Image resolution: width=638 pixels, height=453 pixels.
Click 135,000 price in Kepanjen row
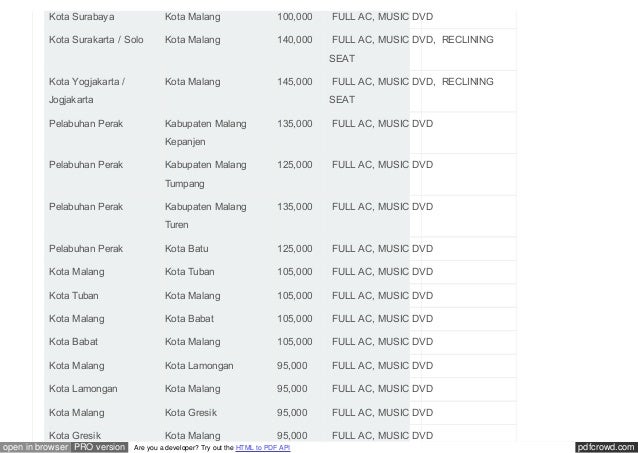click(x=295, y=124)
